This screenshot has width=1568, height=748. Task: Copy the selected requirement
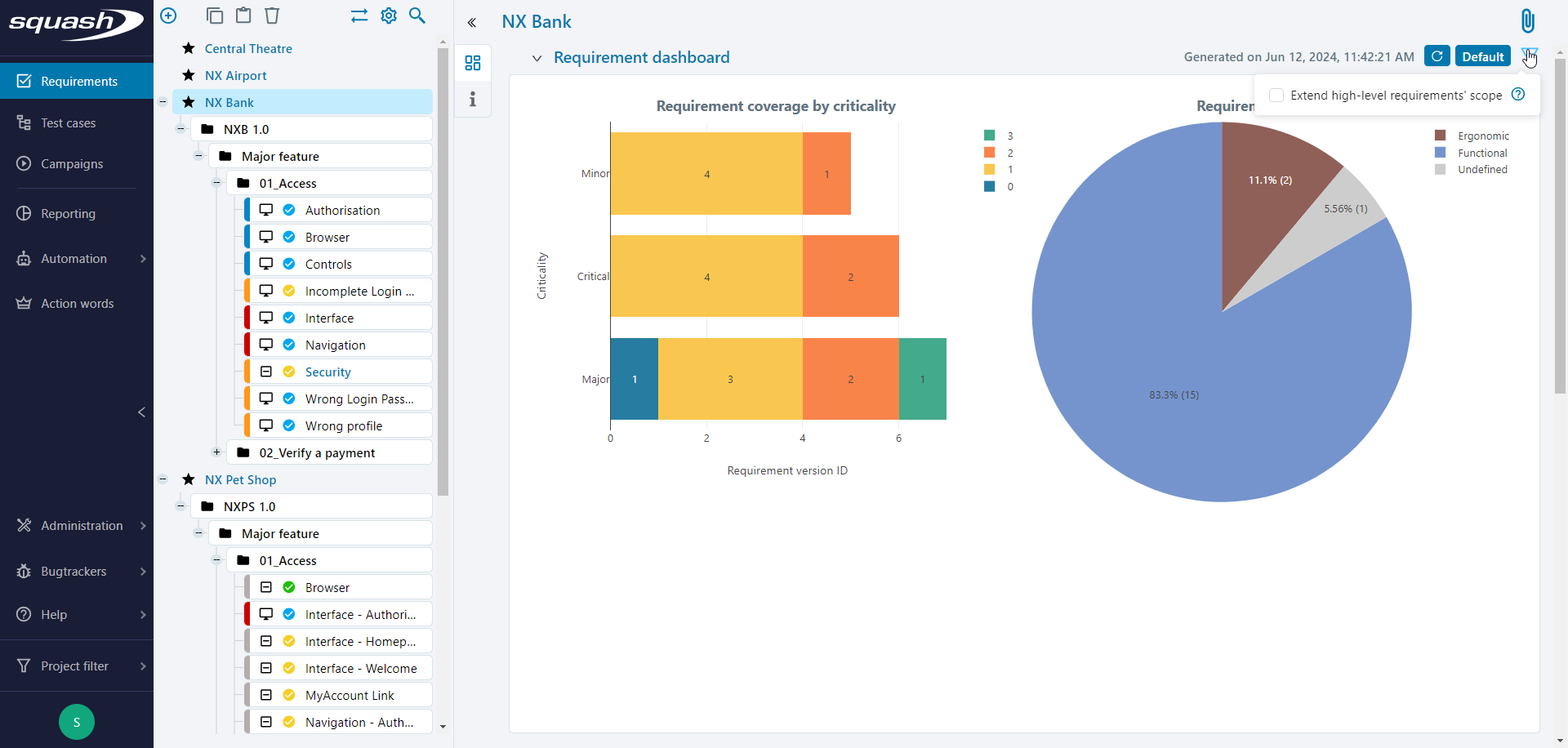point(215,16)
